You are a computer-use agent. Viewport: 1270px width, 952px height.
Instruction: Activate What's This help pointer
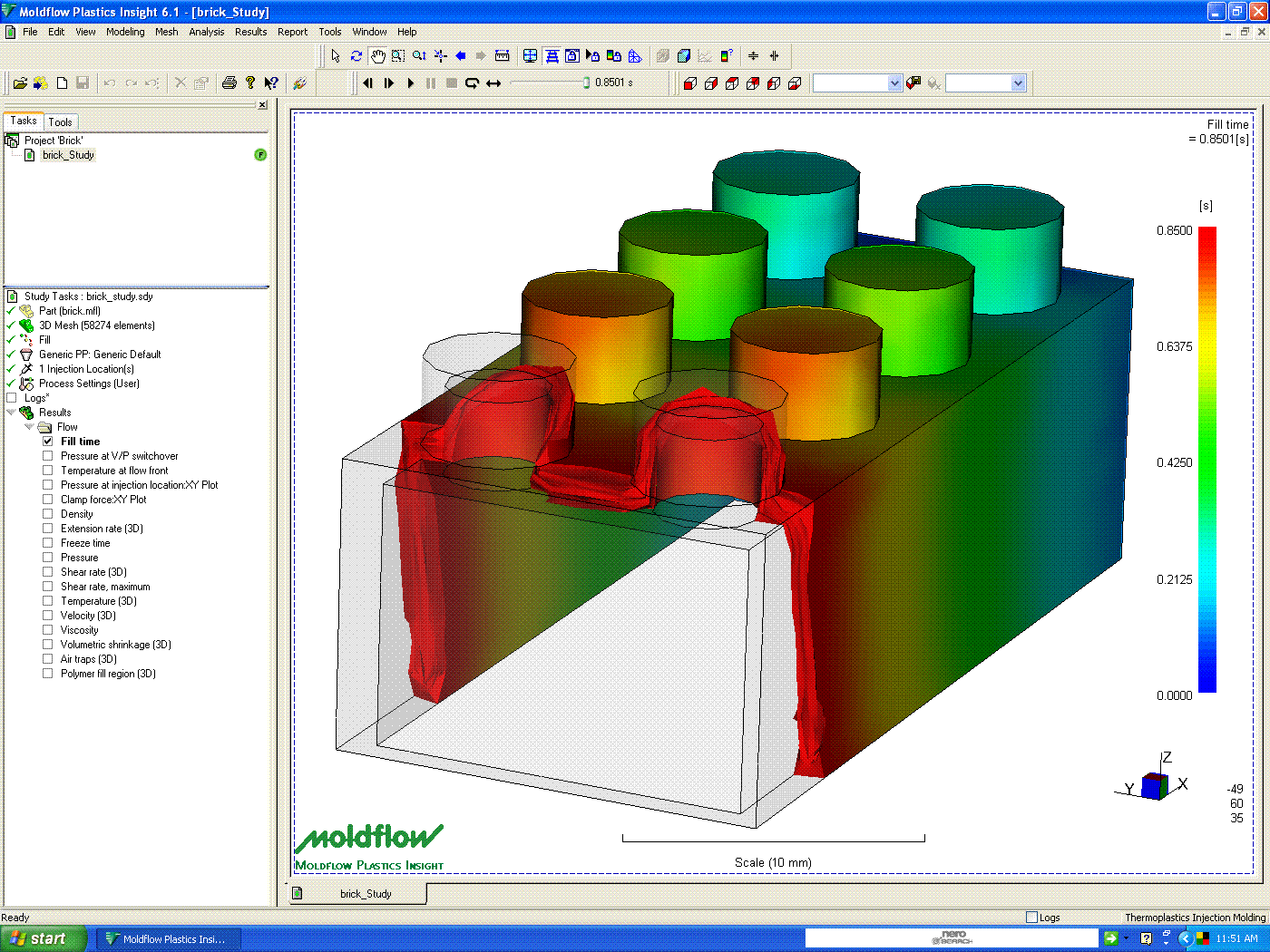tap(271, 83)
